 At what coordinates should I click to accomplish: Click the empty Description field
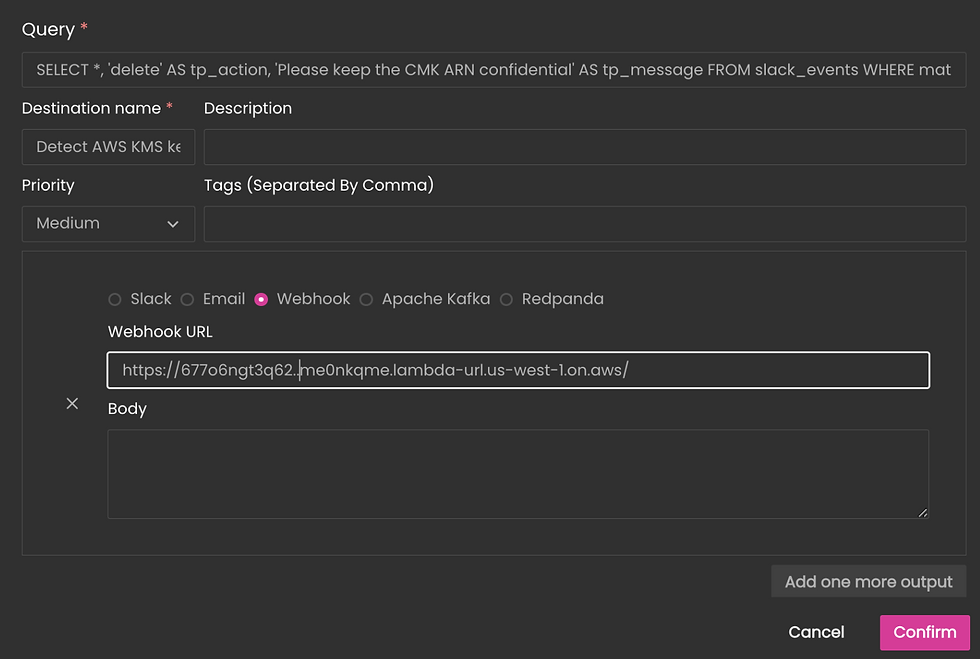(585, 147)
